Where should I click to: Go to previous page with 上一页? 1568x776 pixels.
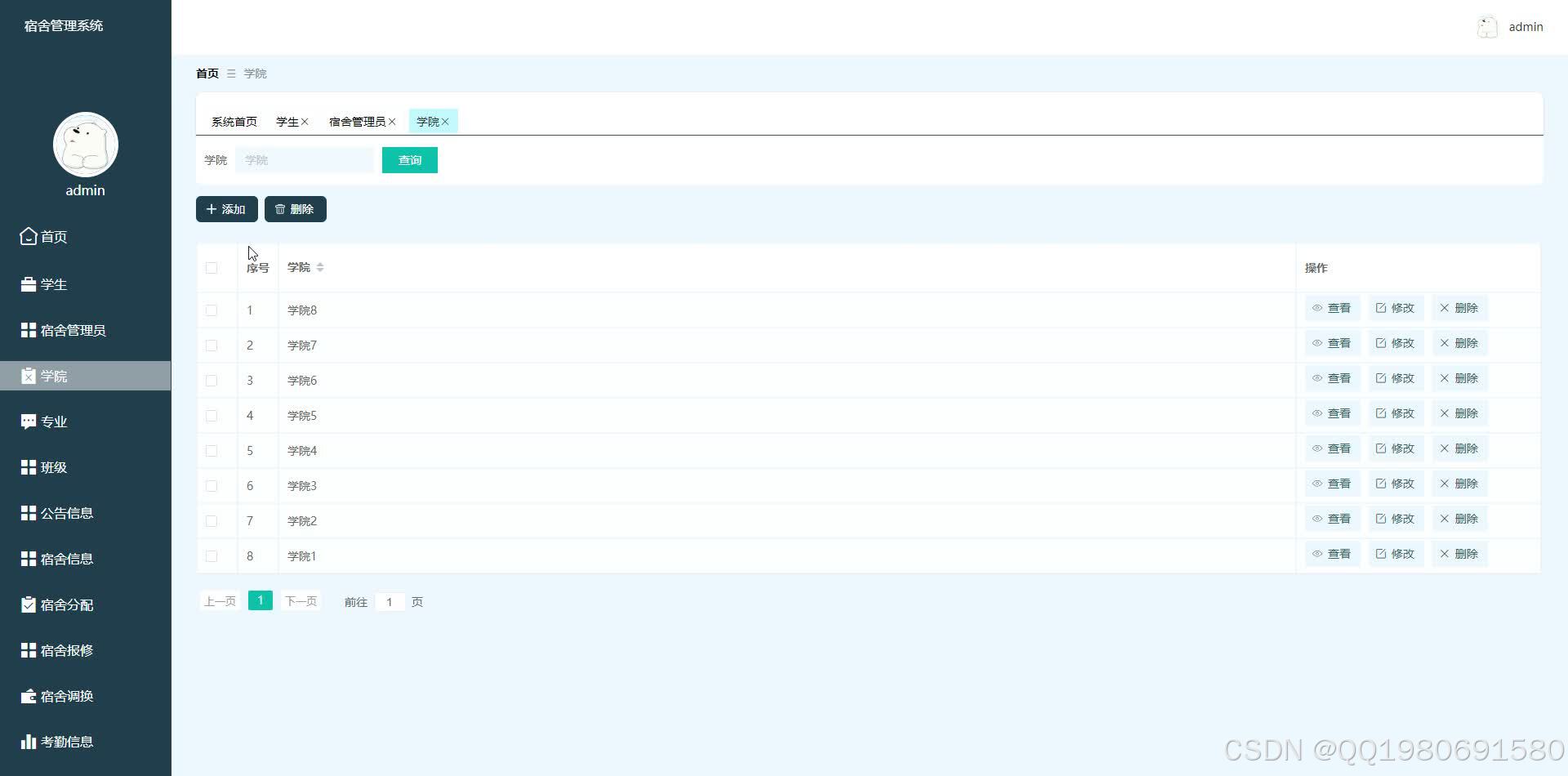coord(220,601)
